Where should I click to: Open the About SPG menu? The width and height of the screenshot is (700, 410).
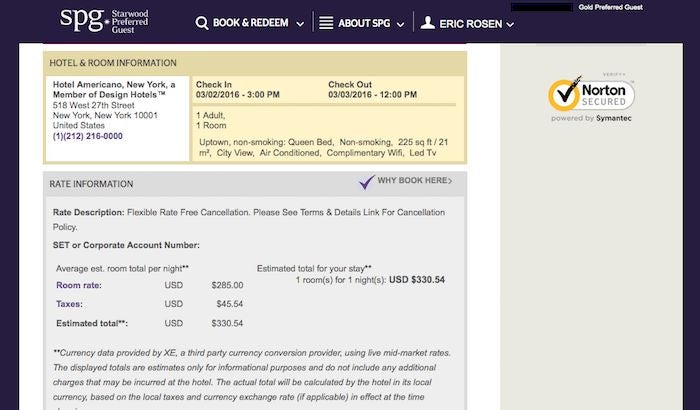pyautogui.click(x=362, y=23)
